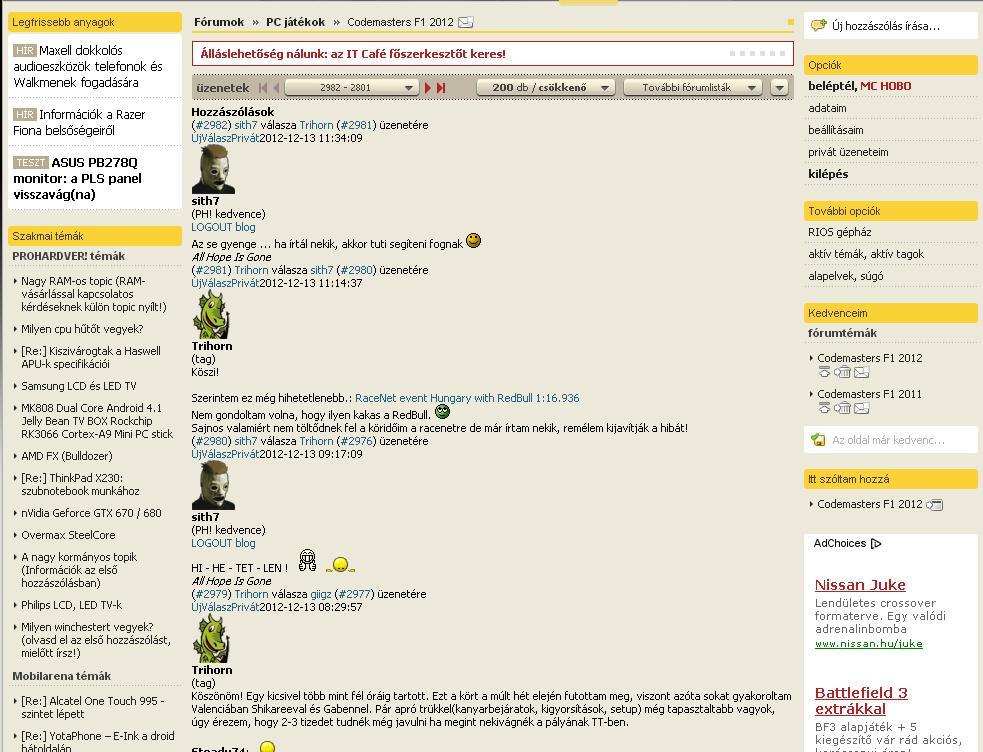Open the 200 db / csökkenő dropdown
983x752 pixels.
pyautogui.click(x=545, y=88)
